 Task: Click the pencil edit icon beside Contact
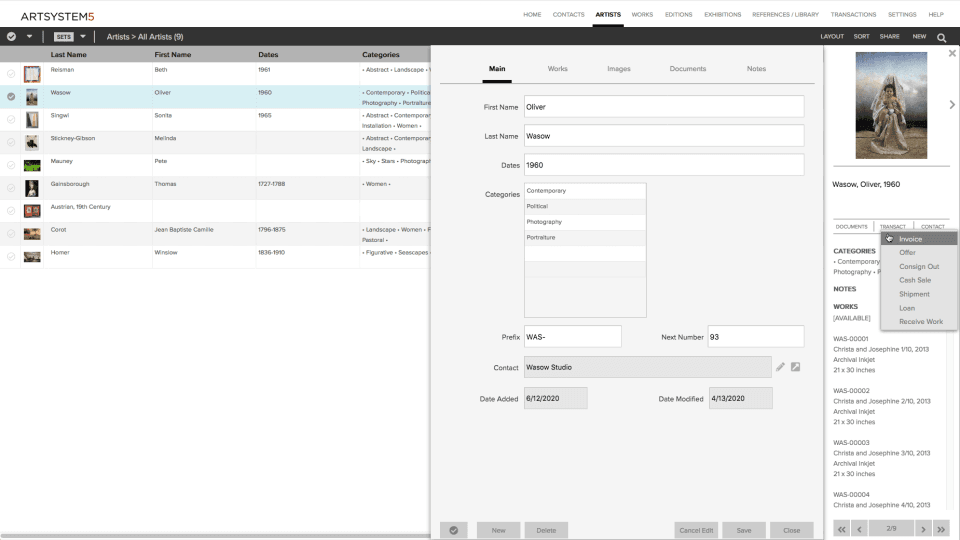pos(780,367)
